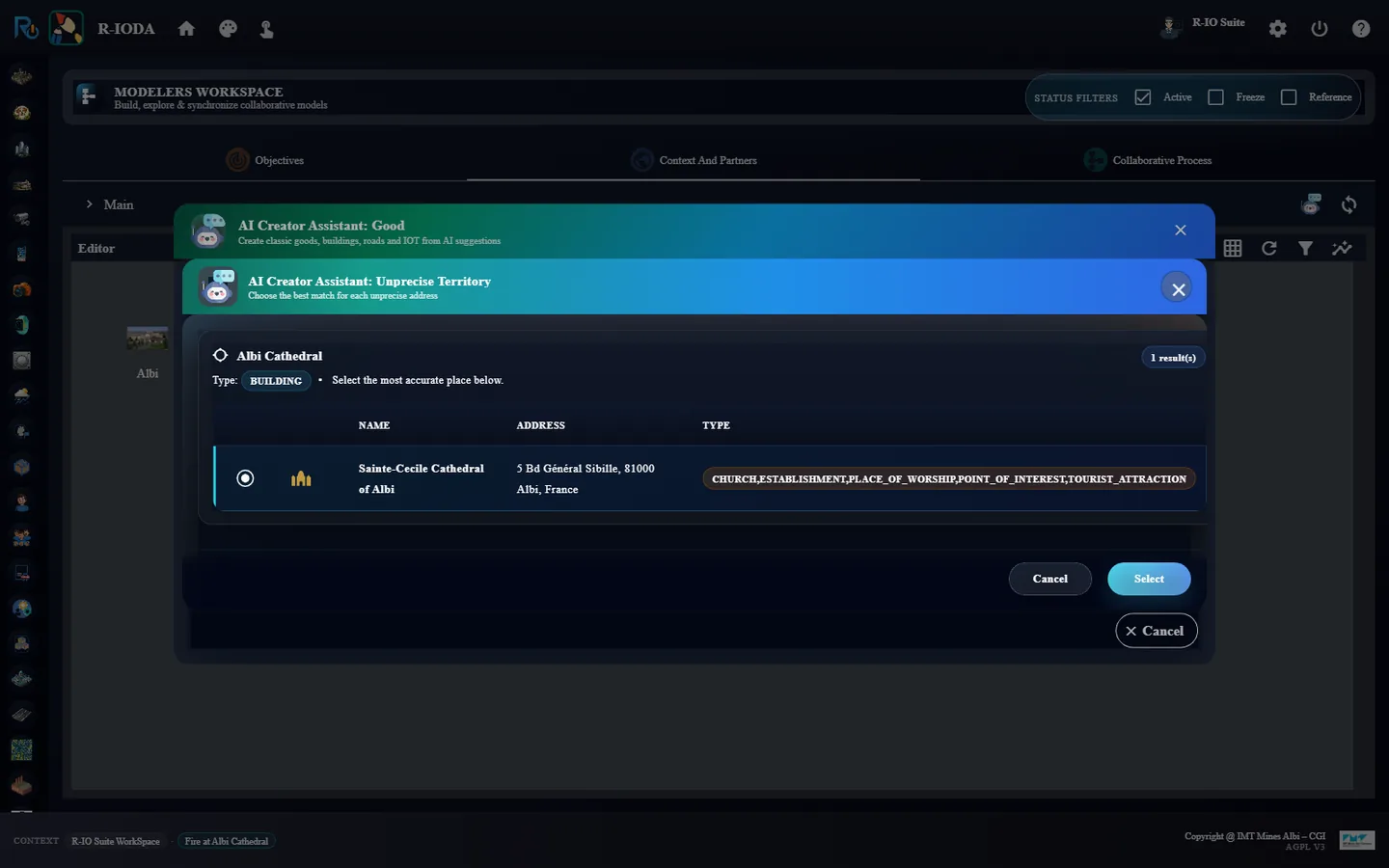Open the palette theme icon
Image resolution: width=1389 pixels, height=868 pixels.
[x=228, y=29]
